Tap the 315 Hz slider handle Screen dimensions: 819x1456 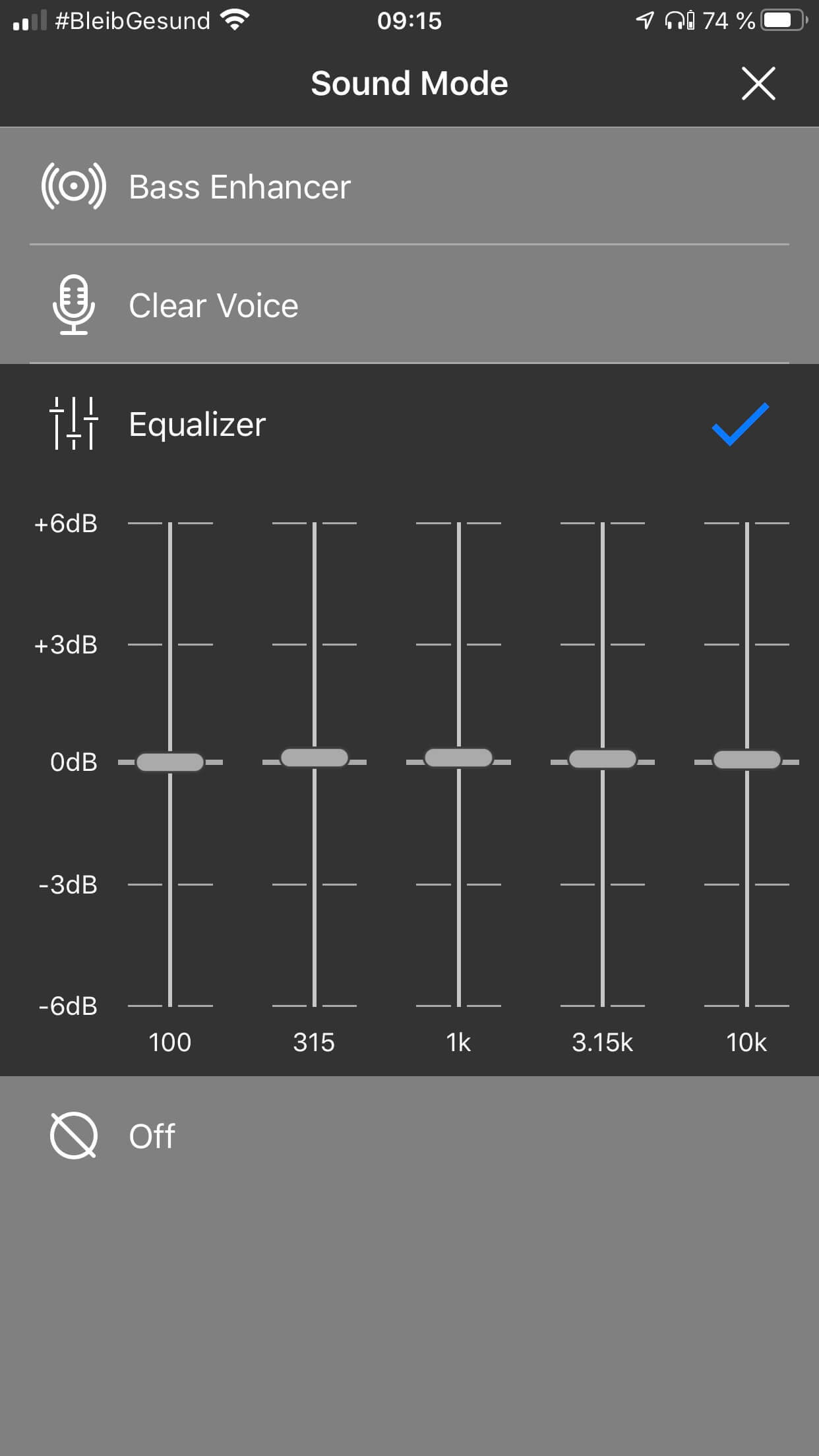tap(315, 758)
